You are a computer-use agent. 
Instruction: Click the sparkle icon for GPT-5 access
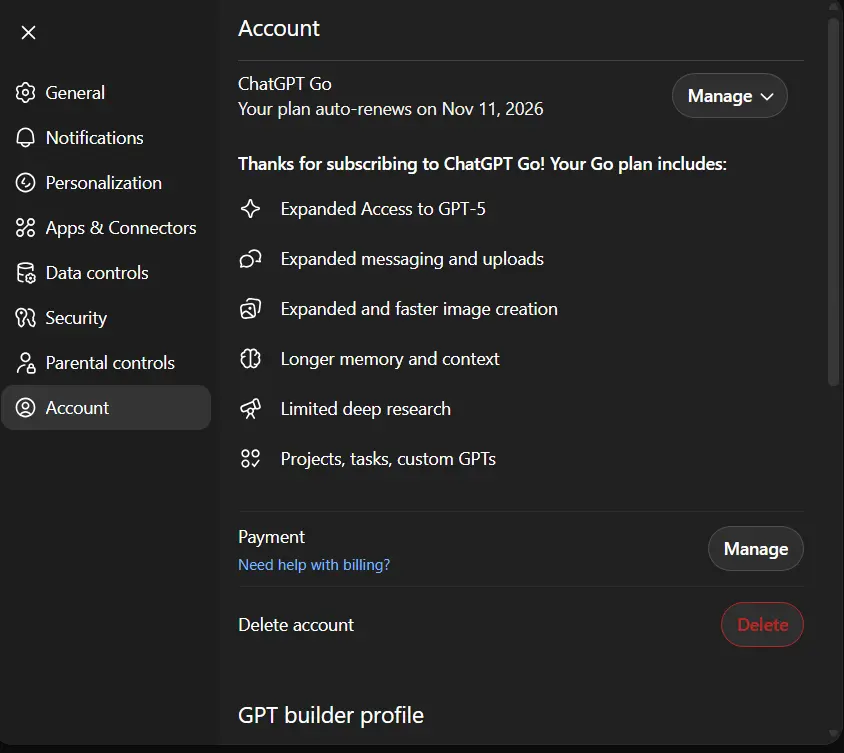click(x=250, y=209)
